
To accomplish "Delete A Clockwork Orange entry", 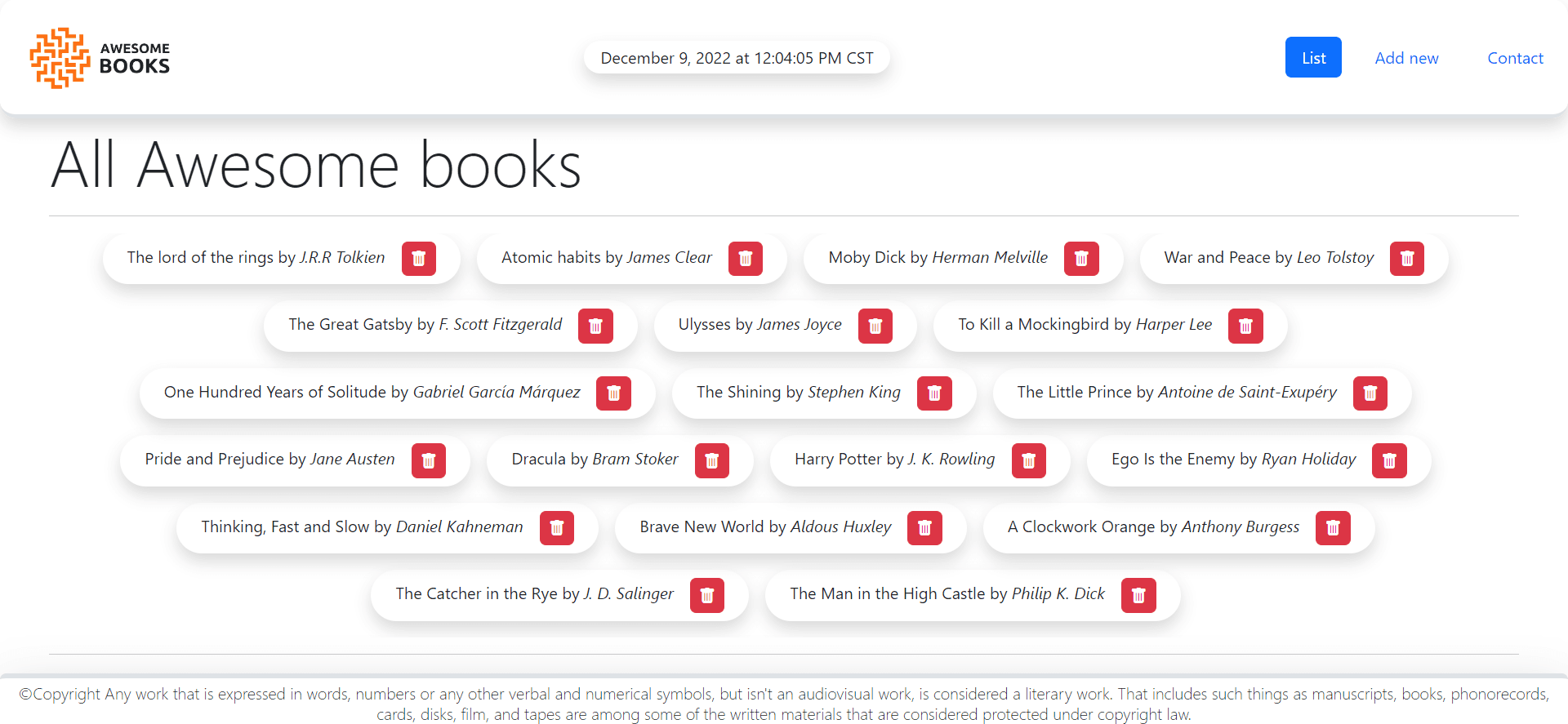I will point(1333,528).
